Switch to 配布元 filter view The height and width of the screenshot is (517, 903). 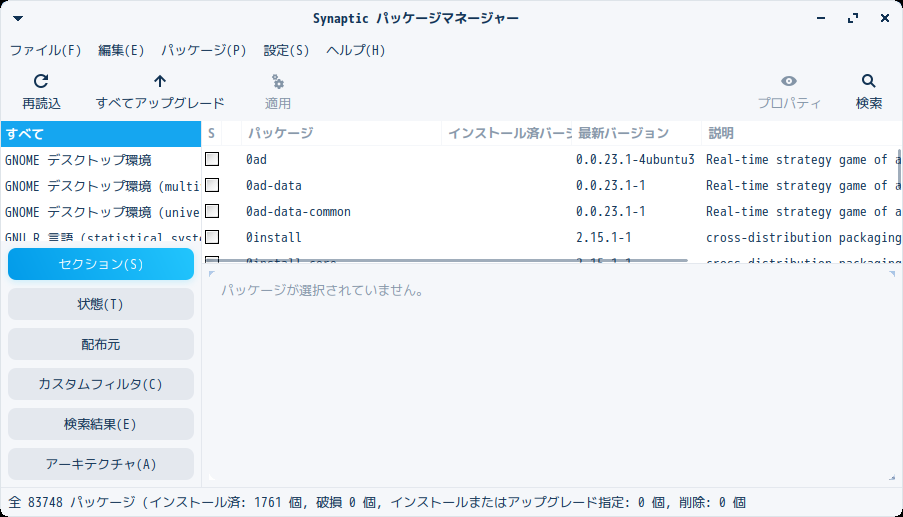point(101,344)
